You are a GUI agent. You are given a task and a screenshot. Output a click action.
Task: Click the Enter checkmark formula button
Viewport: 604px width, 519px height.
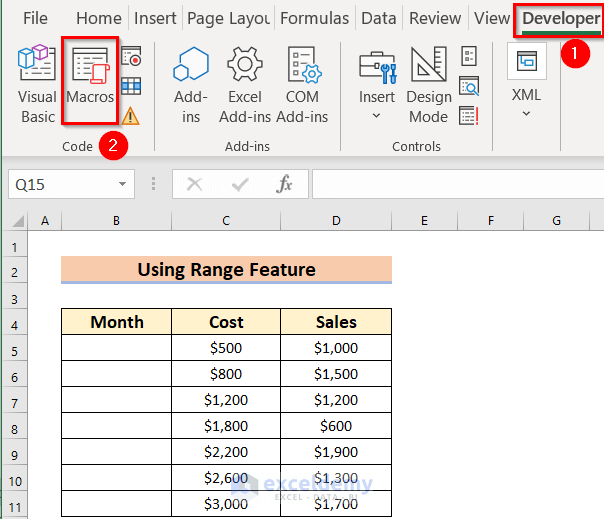click(240, 184)
